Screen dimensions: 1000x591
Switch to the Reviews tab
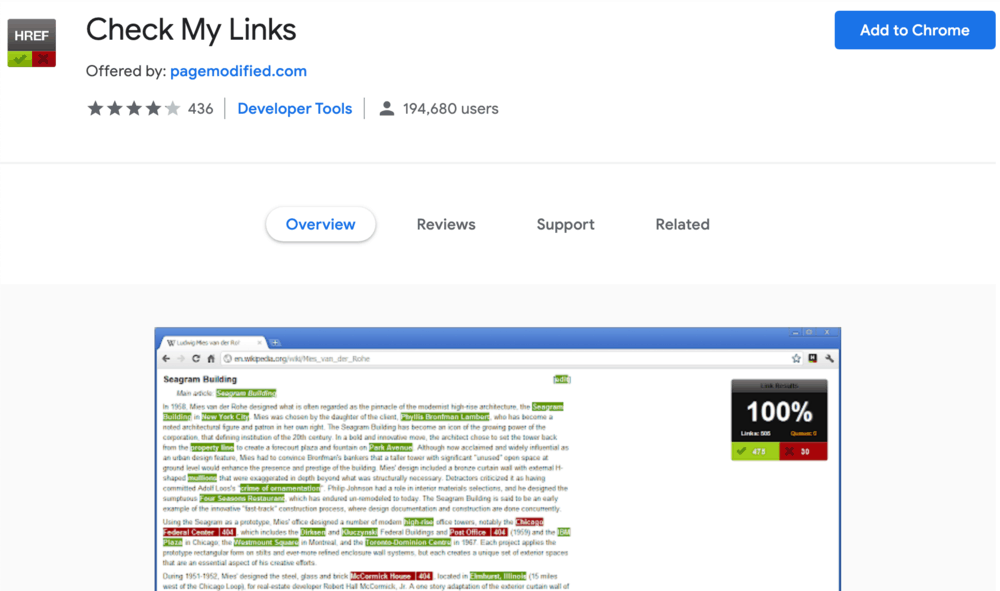click(446, 224)
